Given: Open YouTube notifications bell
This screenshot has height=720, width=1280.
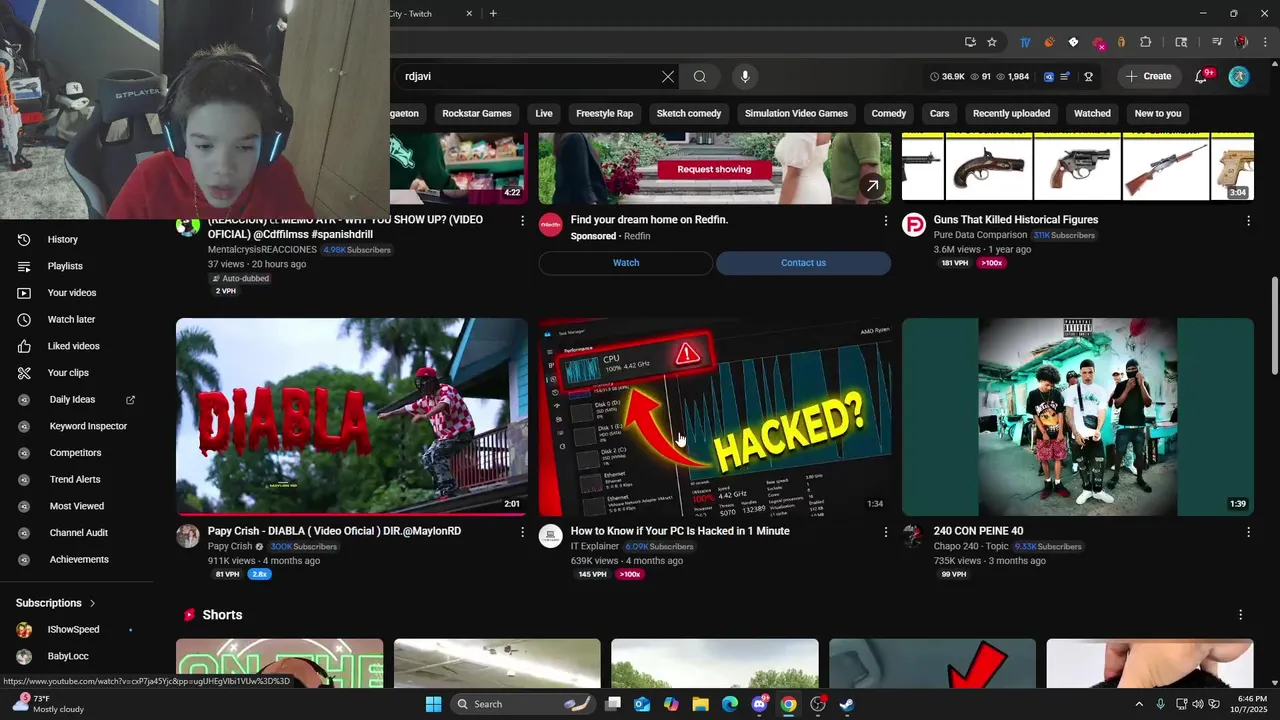Looking at the screenshot, I should coord(1202,76).
